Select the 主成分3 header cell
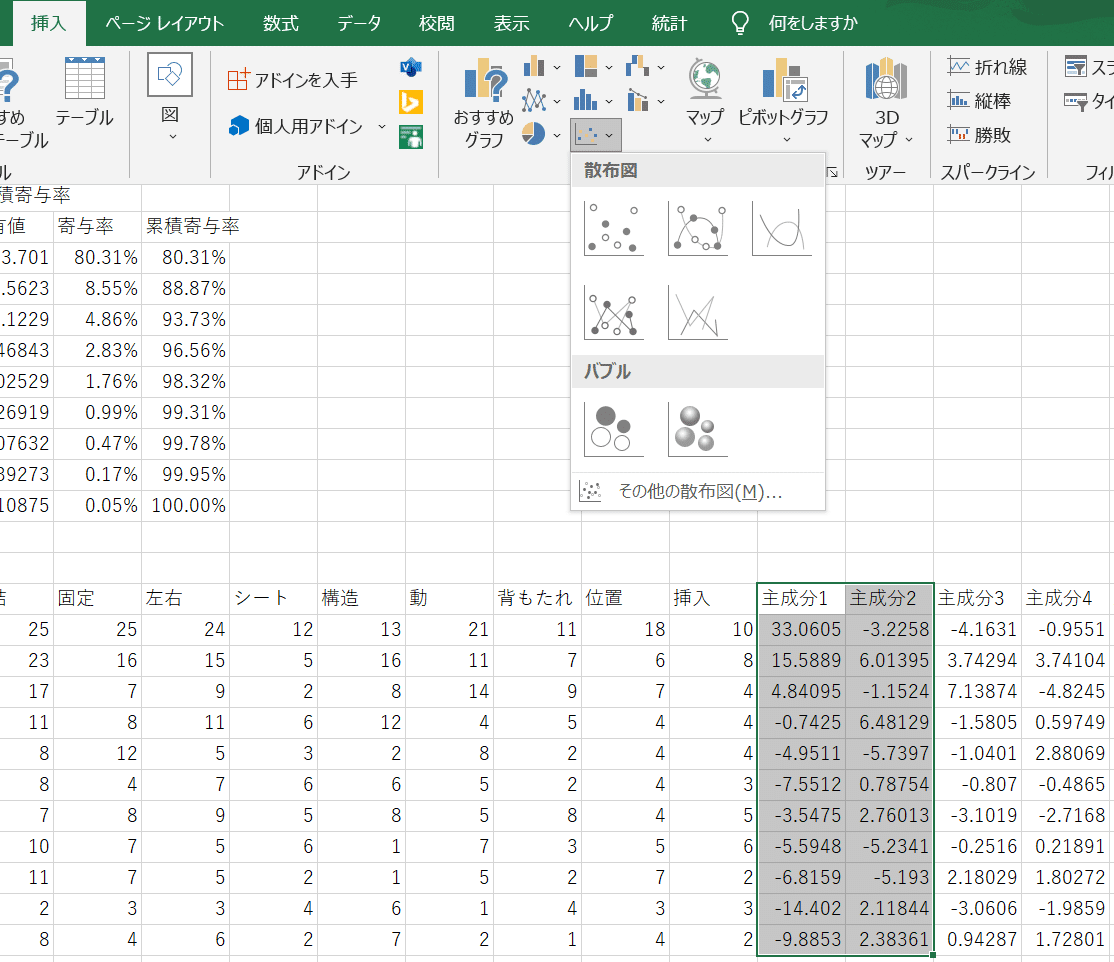 pos(978,598)
